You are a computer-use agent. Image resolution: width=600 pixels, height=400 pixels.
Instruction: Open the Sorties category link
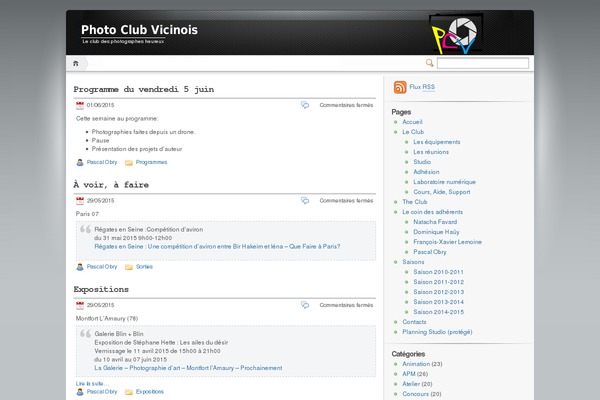pyautogui.click(x=144, y=267)
